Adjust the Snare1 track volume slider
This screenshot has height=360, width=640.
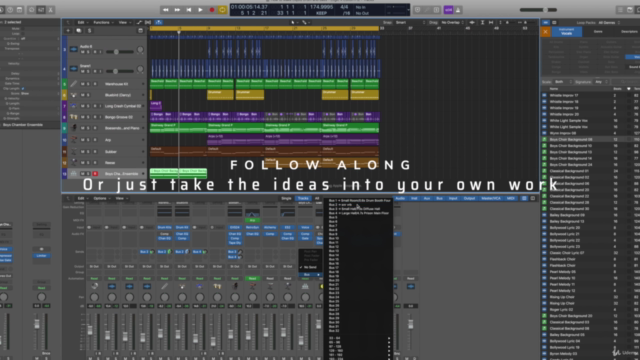(x=120, y=71)
